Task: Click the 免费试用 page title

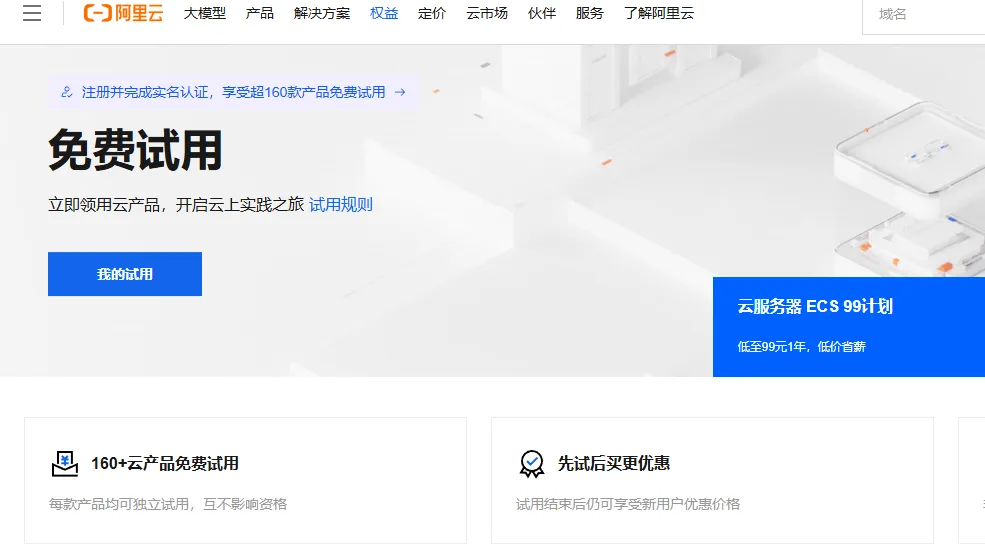Action: 135,150
